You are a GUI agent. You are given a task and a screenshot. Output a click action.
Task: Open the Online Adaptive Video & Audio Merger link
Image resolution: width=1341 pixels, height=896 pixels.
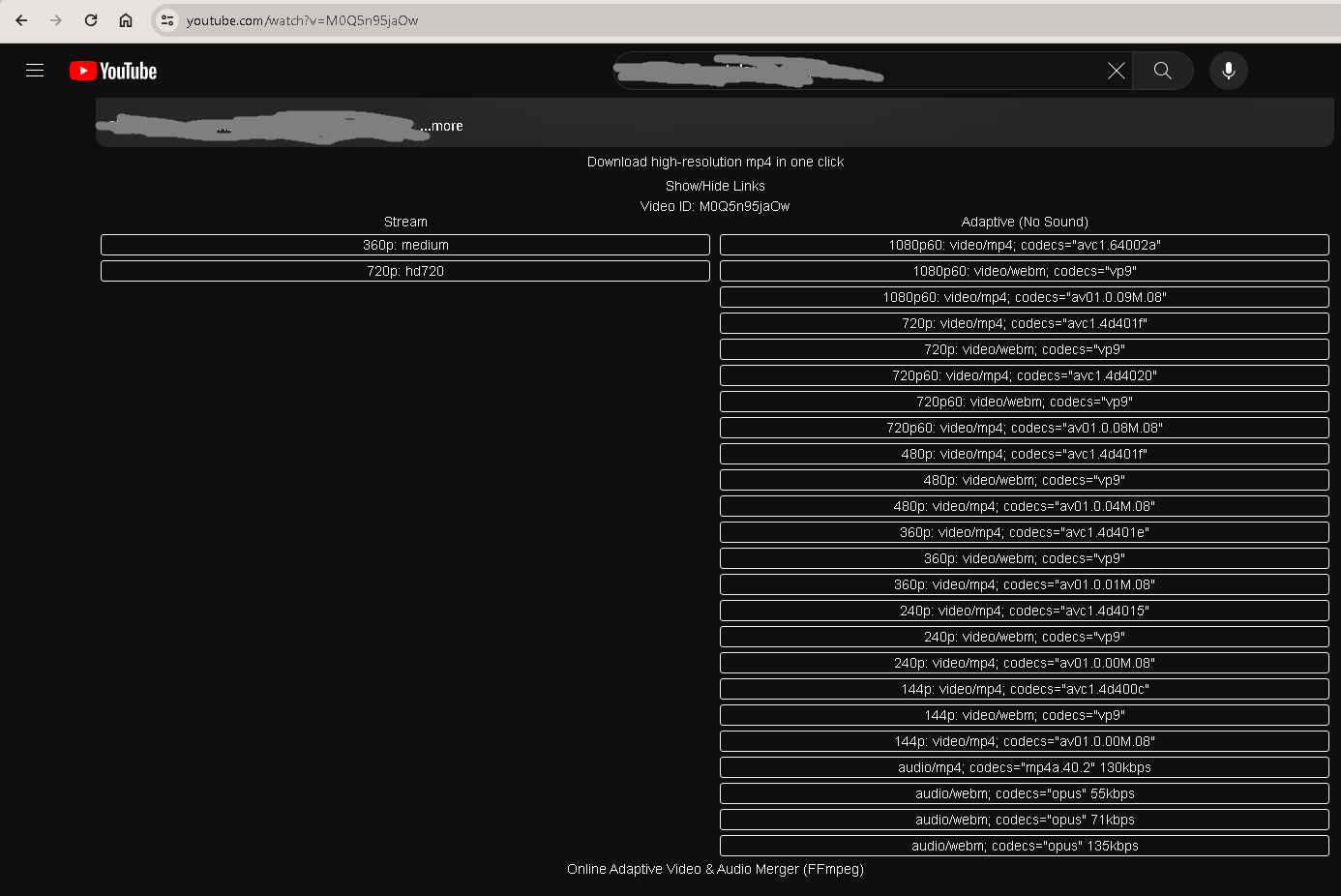pyautogui.click(x=715, y=869)
